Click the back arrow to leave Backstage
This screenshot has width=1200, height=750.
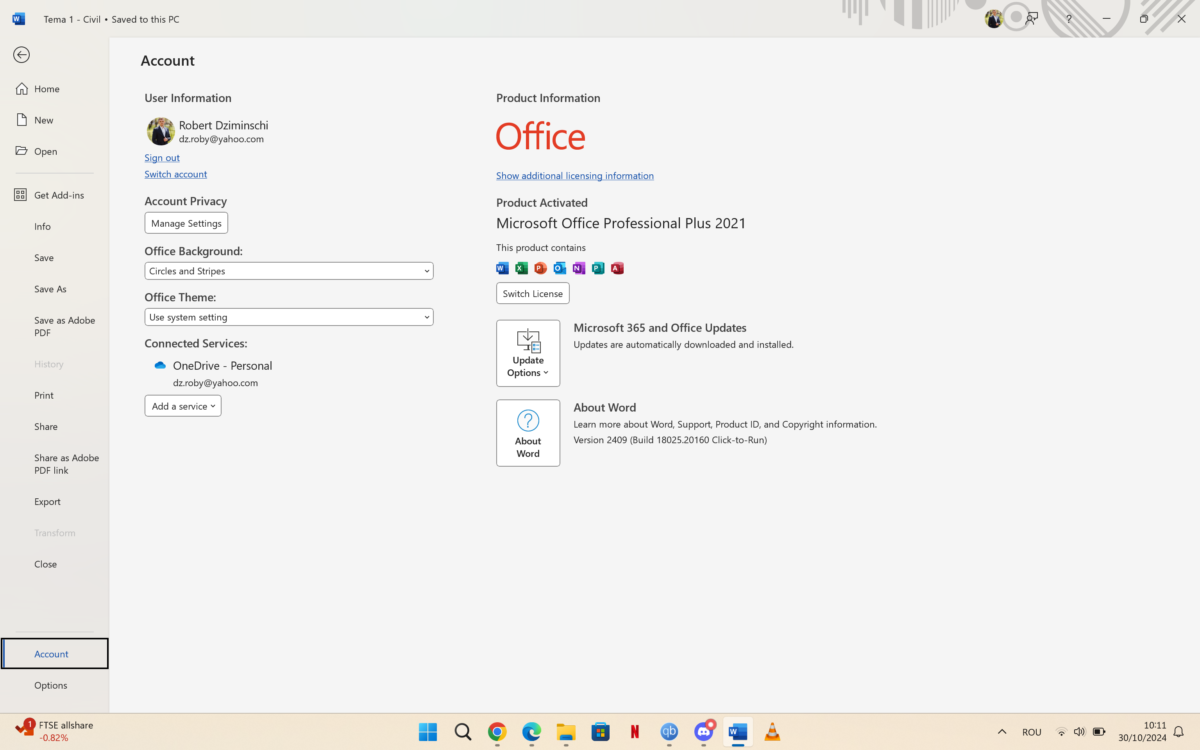pos(21,55)
